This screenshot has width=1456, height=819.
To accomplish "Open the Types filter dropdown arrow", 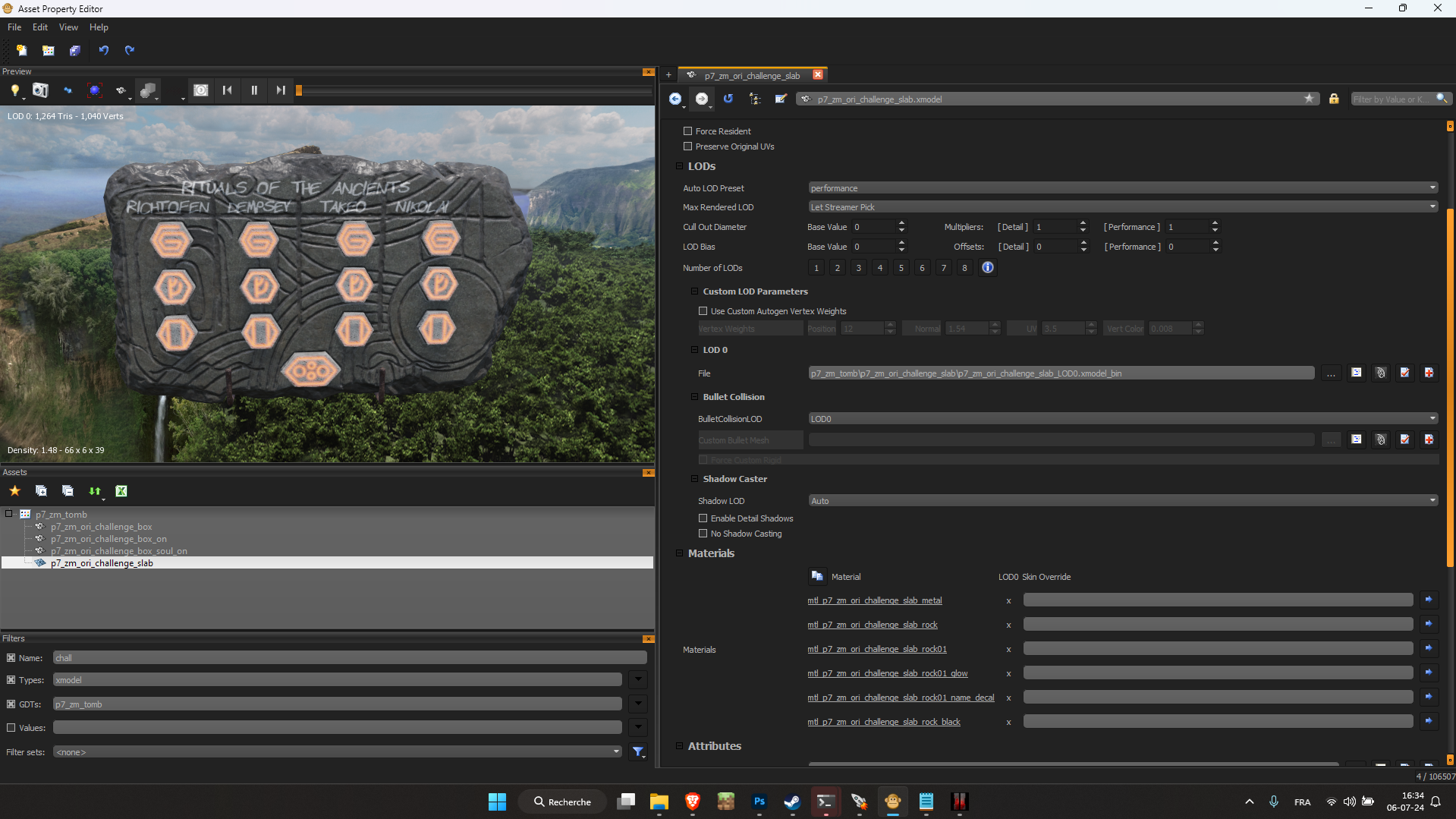I will pos(638,680).
